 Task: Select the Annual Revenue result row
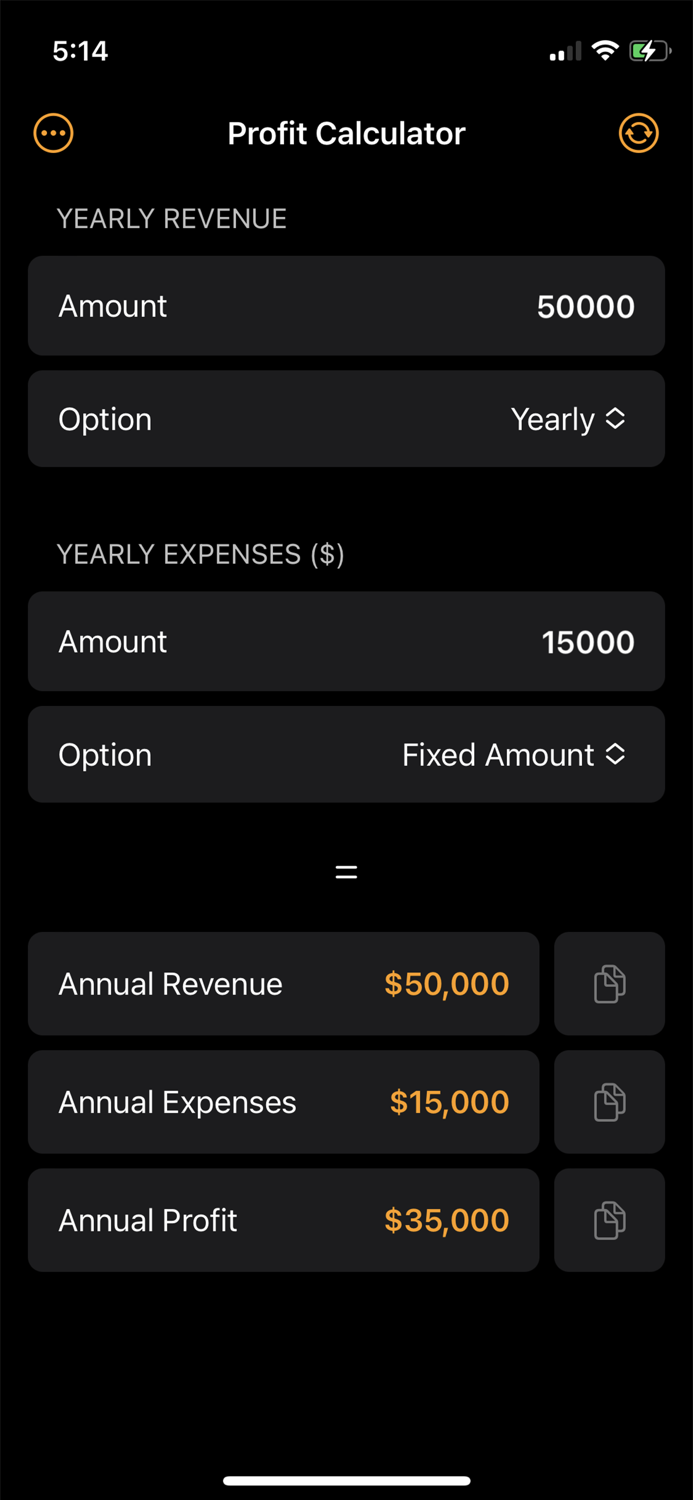[x=284, y=983]
